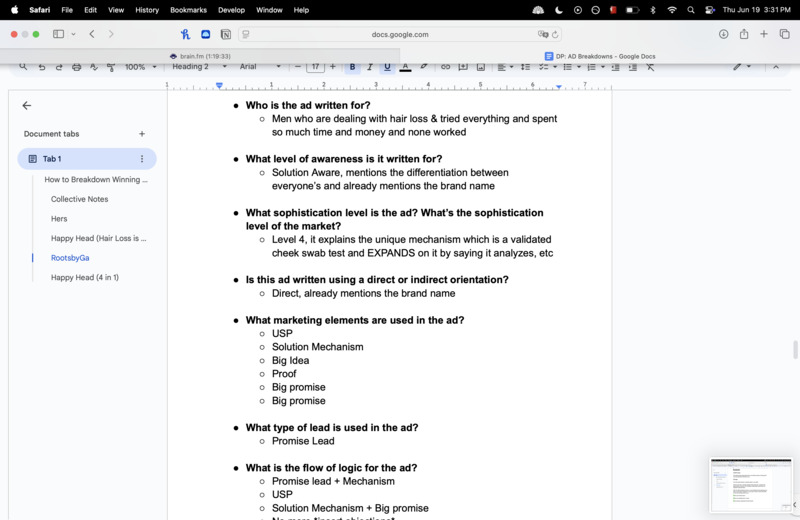Viewport: 800px width, 520px height.
Task: Select Tab 1 in document tabs
Action: (87, 159)
